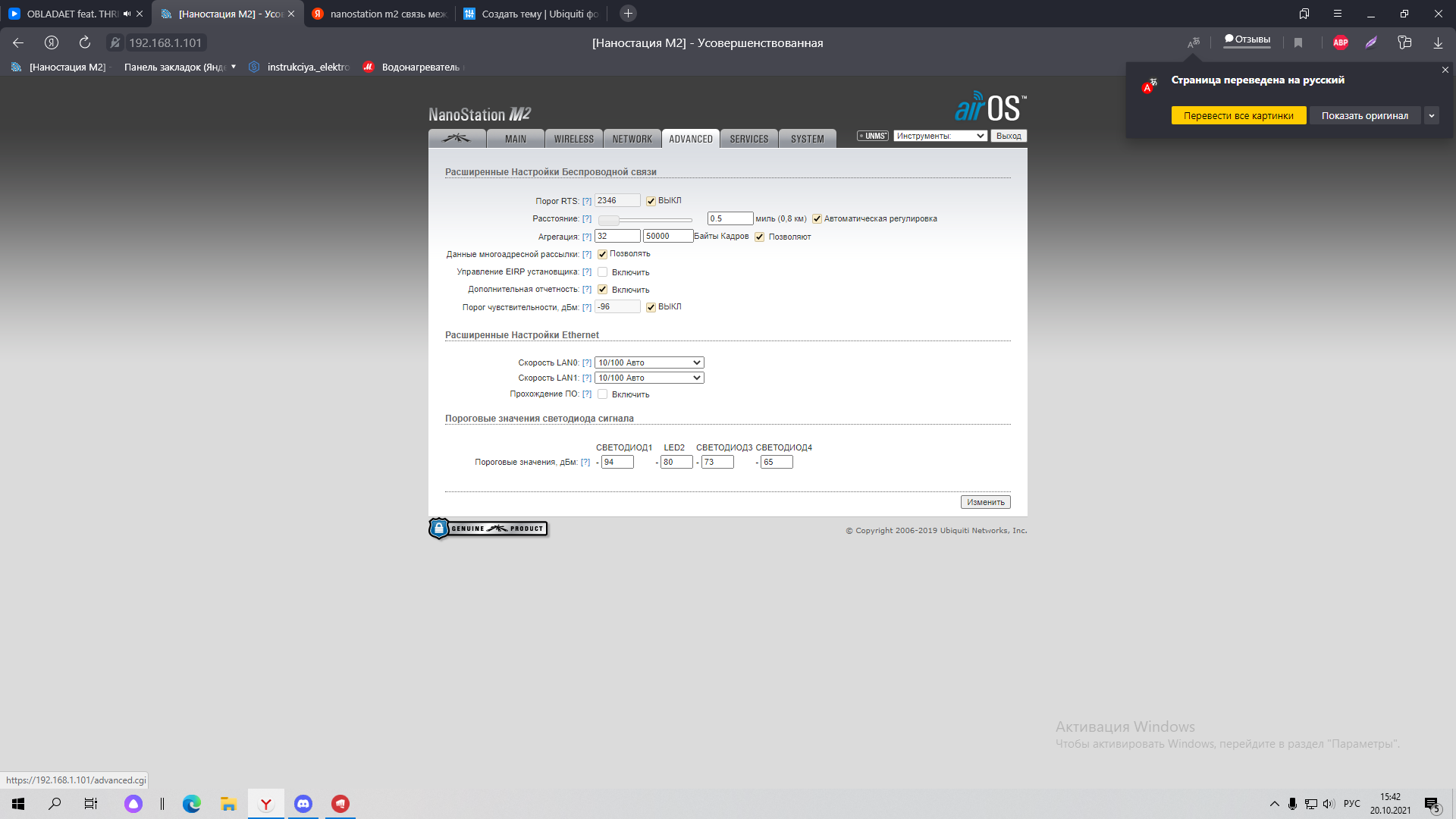Open the browser downloads icon

[x=1438, y=42]
